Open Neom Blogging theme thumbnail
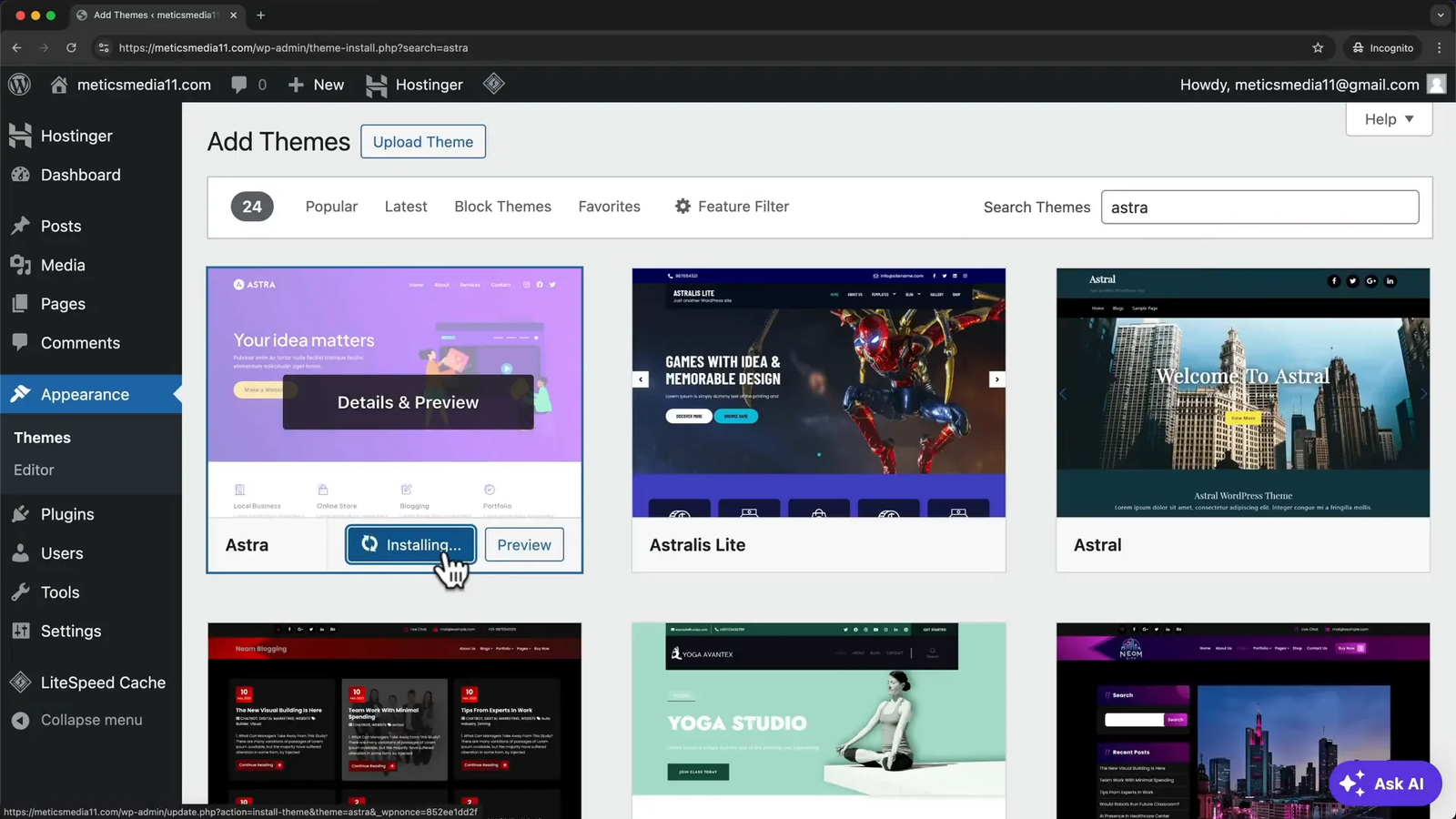This screenshot has height=819, width=1456. (395, 721)
